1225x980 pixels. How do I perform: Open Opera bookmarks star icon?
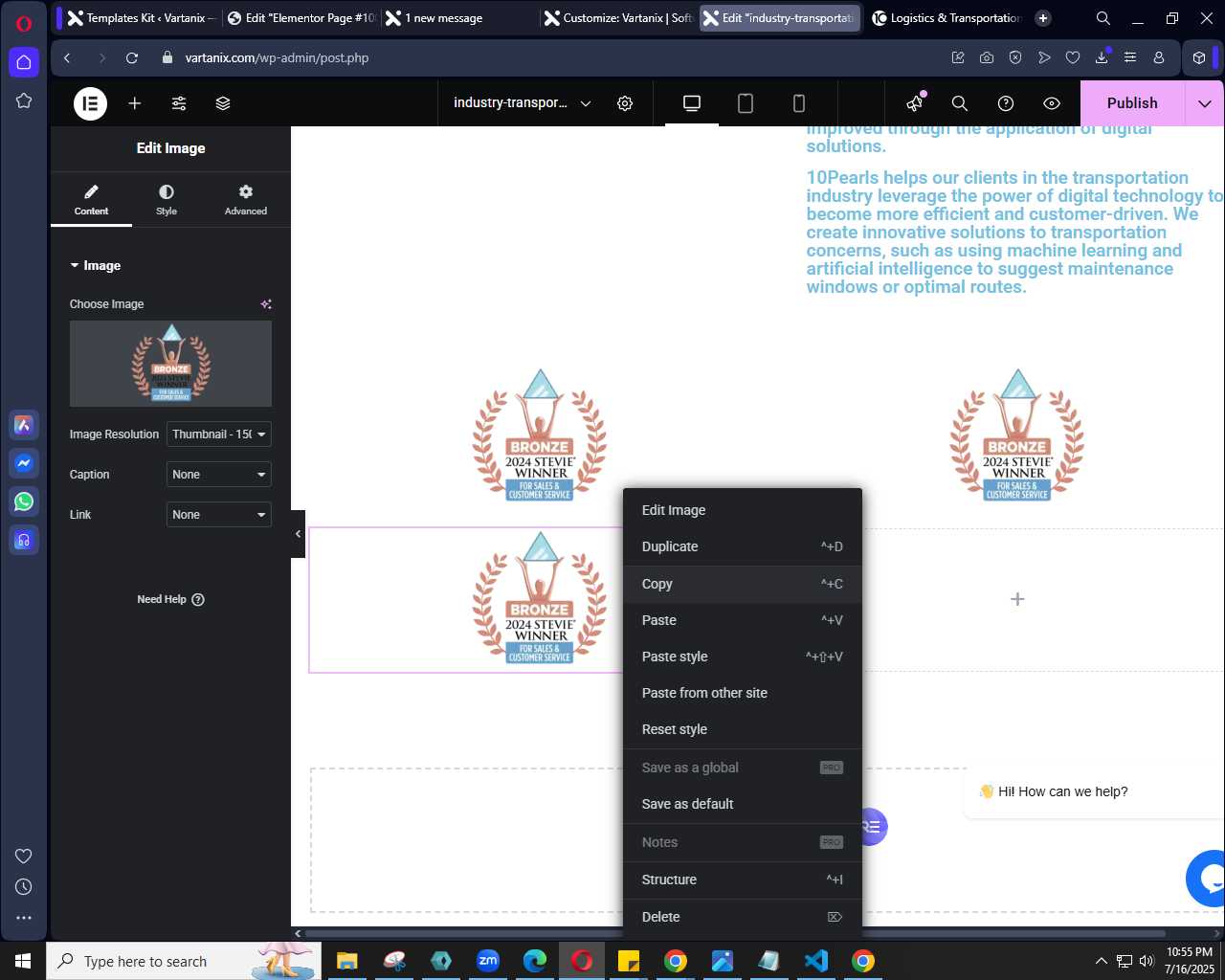(x=24, y=100)
